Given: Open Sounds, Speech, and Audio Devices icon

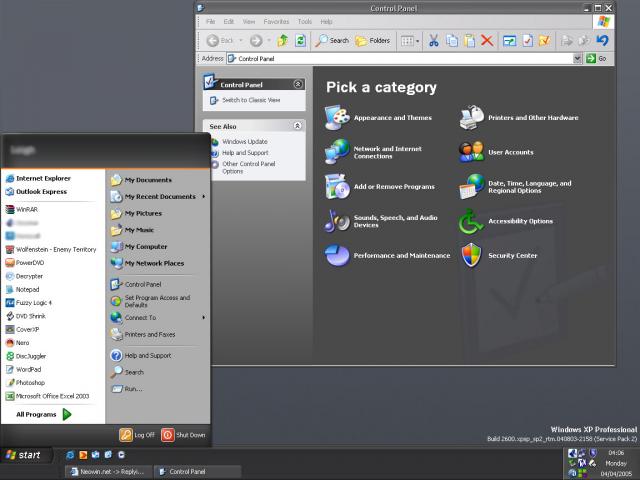Looking at the screenshot, I should click(337, 221).
